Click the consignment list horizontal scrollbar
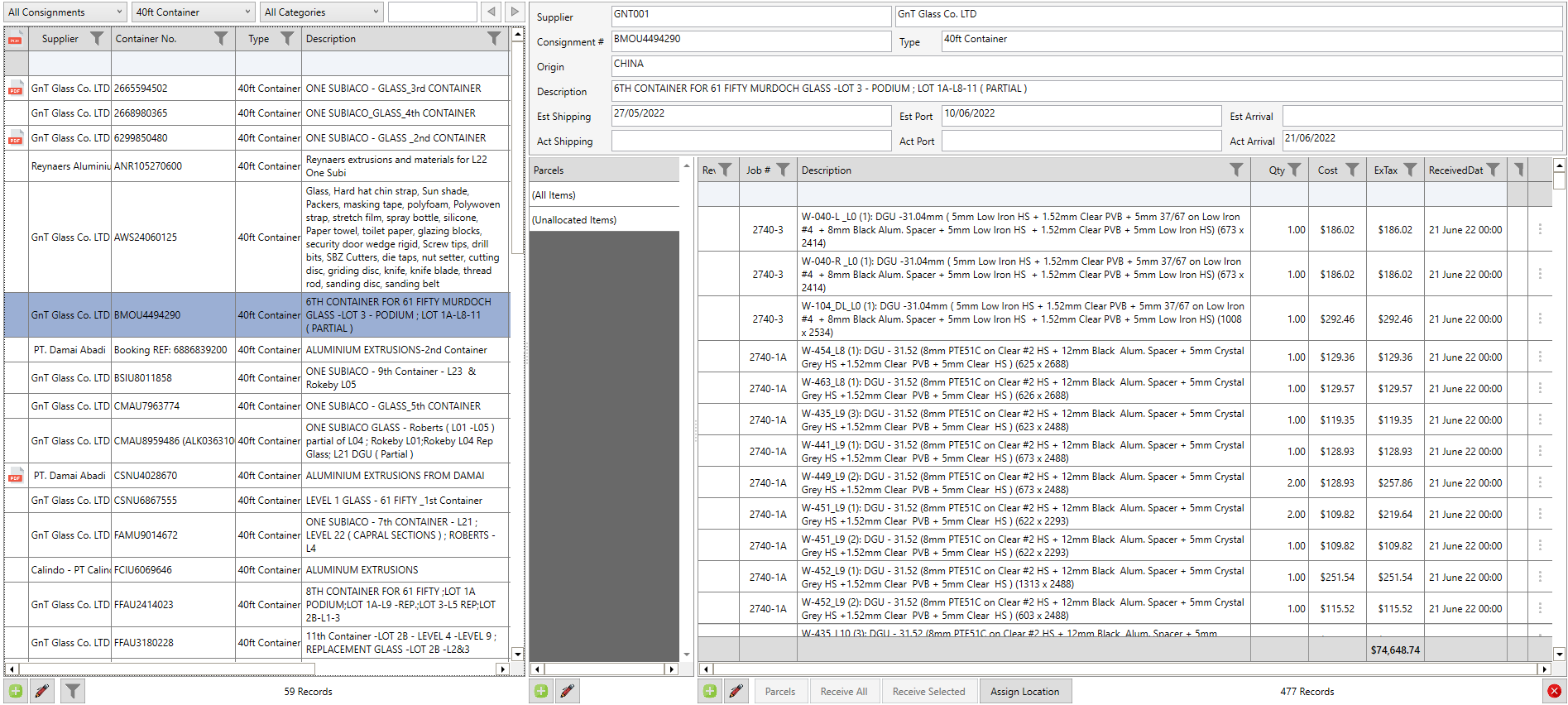 pos(257,669)
